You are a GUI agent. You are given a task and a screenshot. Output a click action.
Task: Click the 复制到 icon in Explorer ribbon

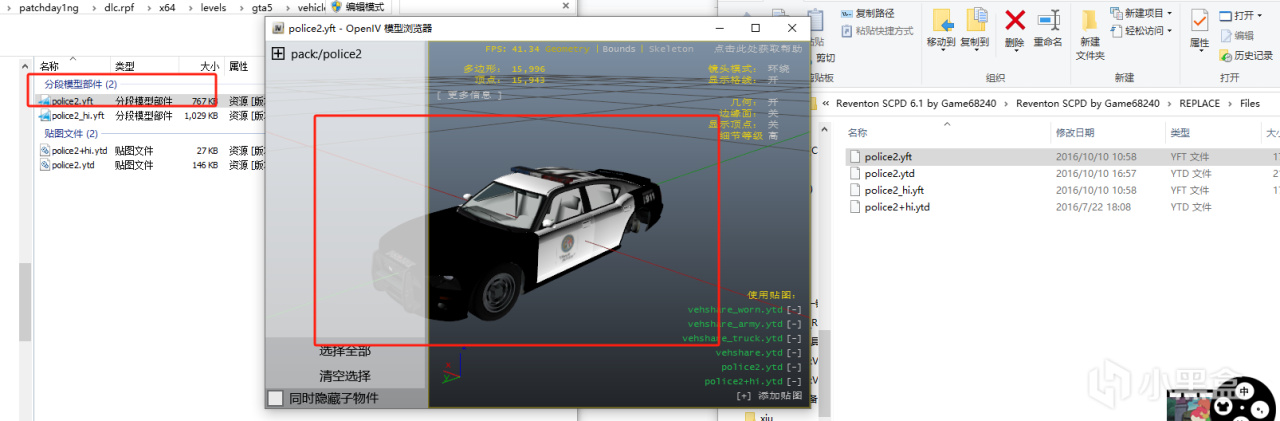[975, 20]
